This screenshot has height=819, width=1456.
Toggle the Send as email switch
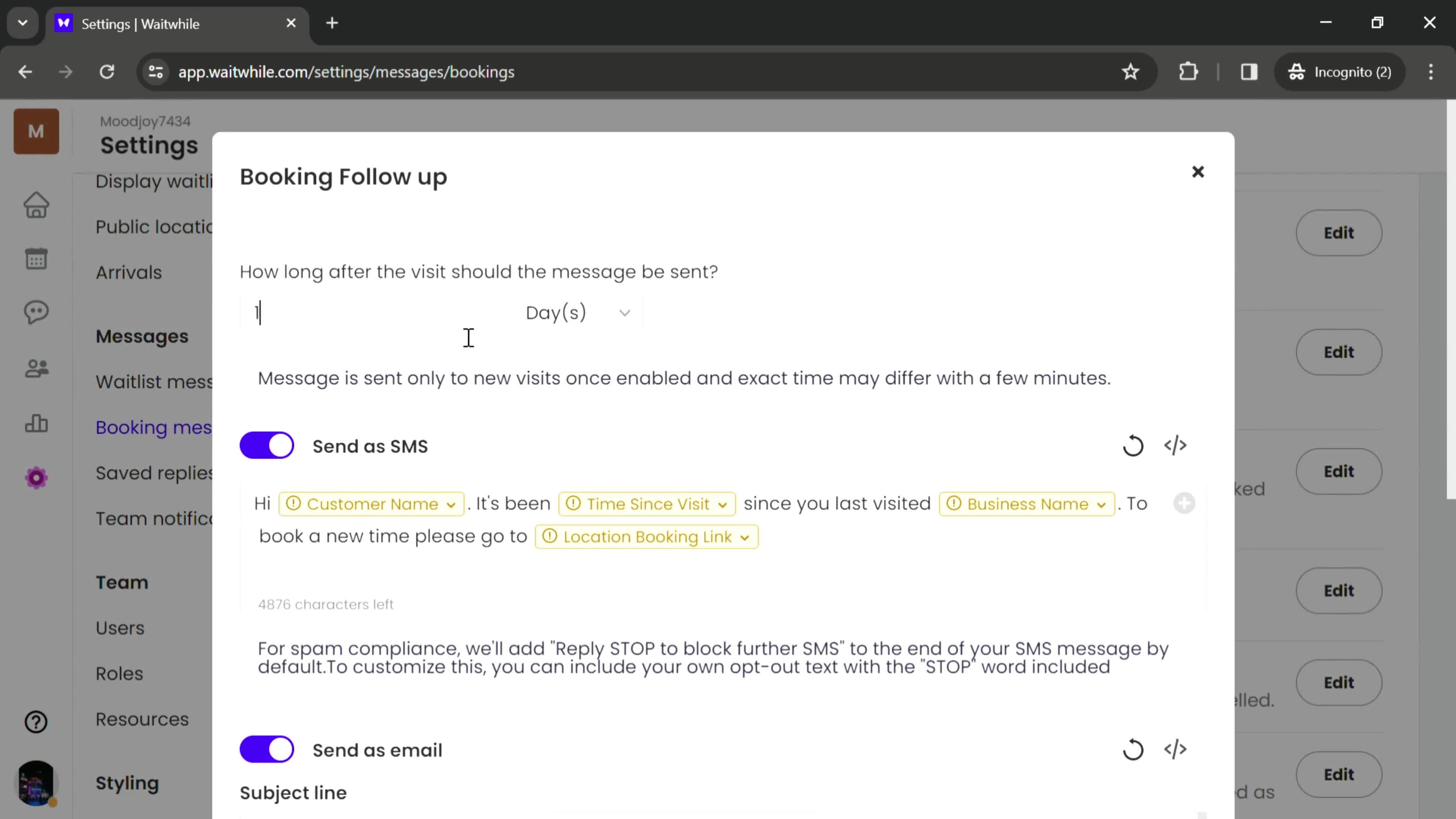click(x=267, y=750)
